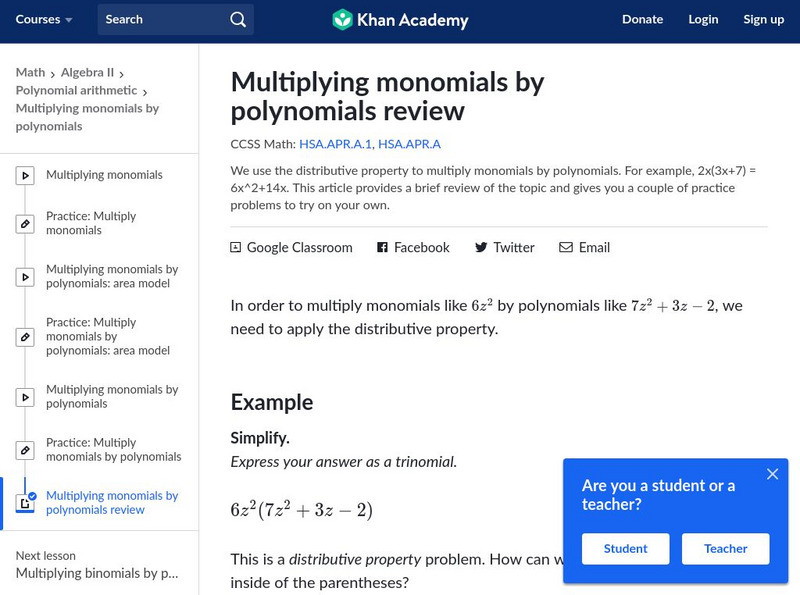Open the Multiplying monomials video lesson

click(104, 175)
